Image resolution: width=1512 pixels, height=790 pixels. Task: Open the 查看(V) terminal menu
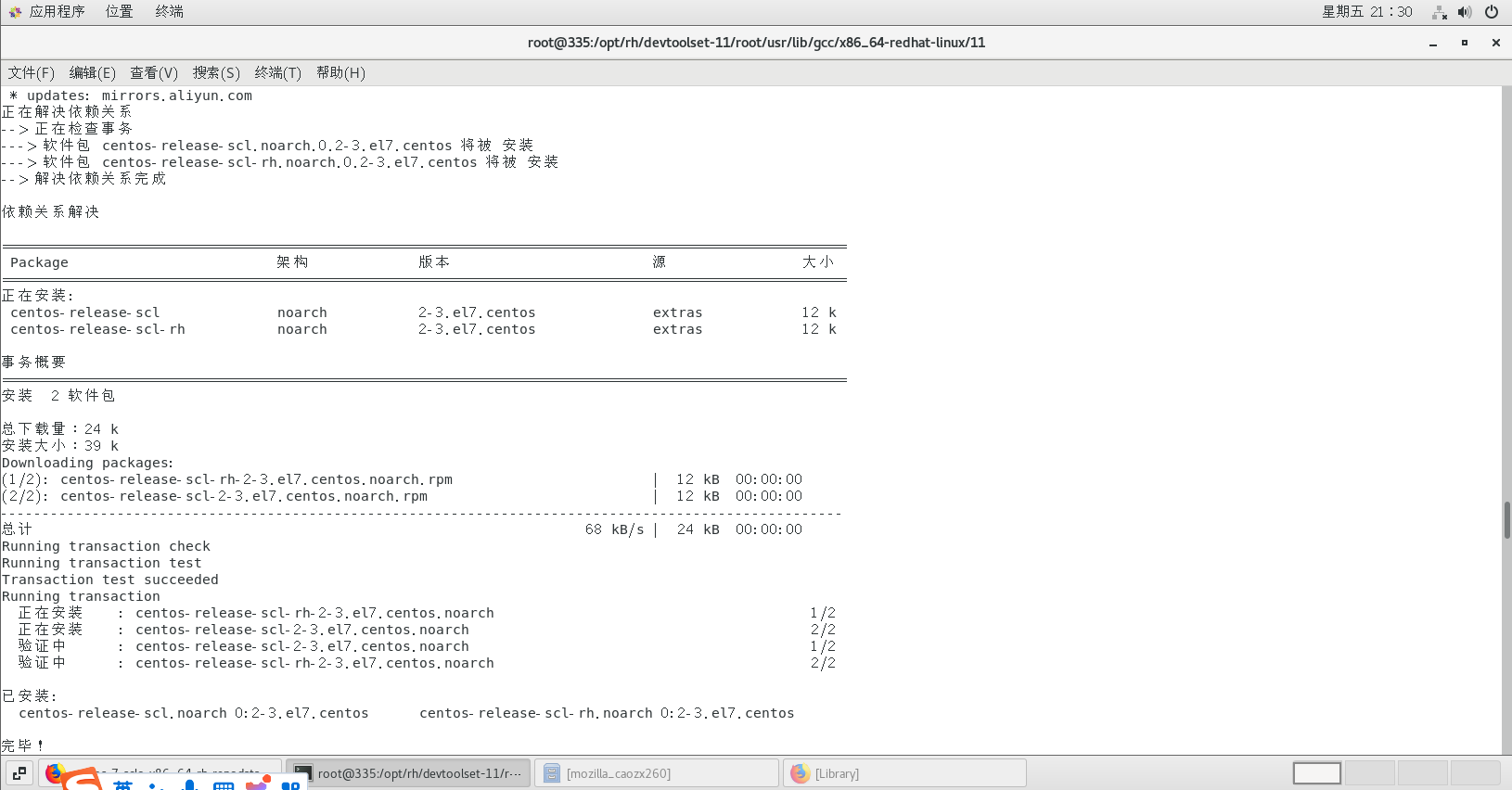pyautogui.click(x=154, y=73)
